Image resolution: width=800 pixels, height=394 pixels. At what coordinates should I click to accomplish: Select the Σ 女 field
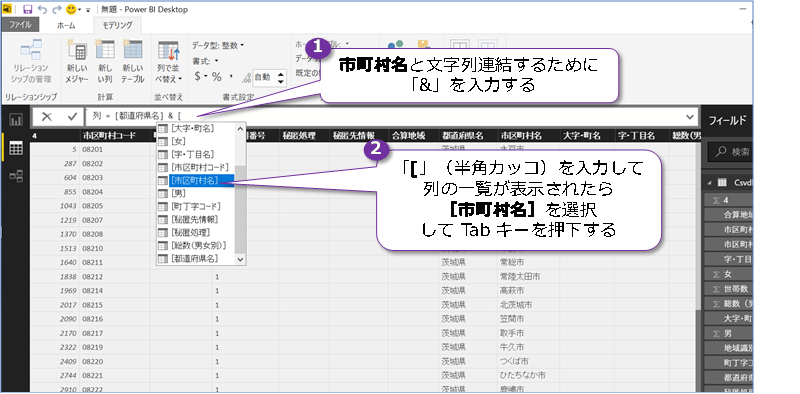(728, 275)
